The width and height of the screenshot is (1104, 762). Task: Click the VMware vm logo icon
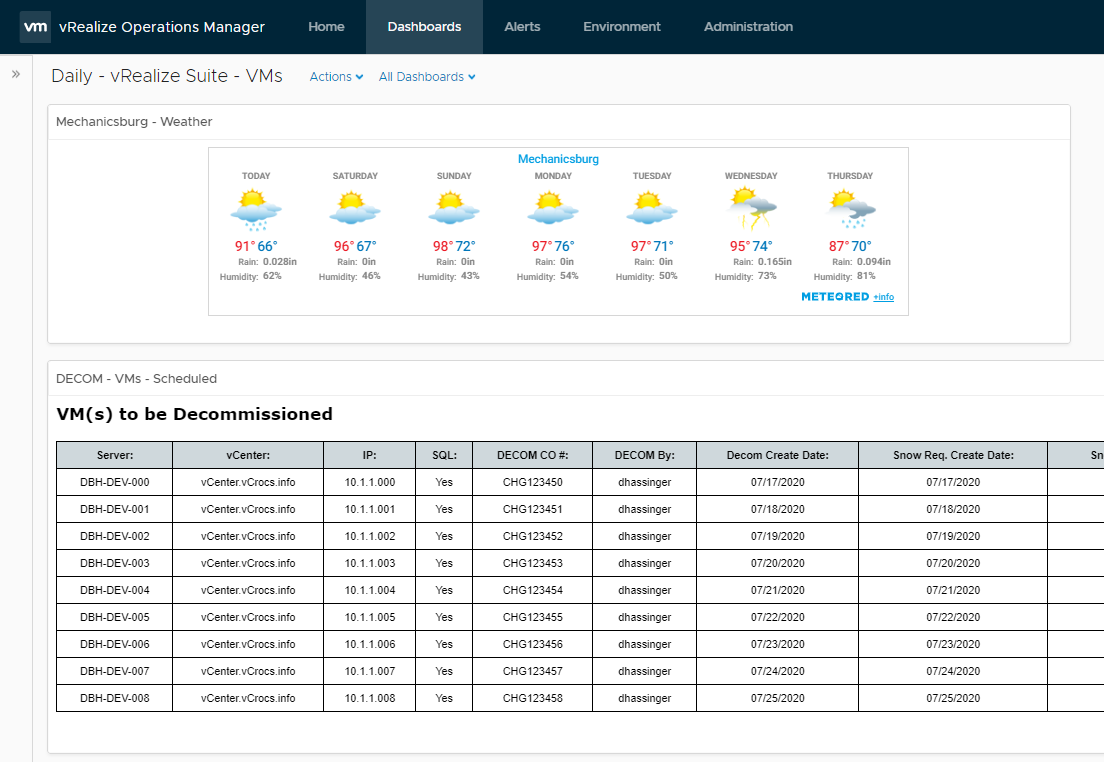35,27
